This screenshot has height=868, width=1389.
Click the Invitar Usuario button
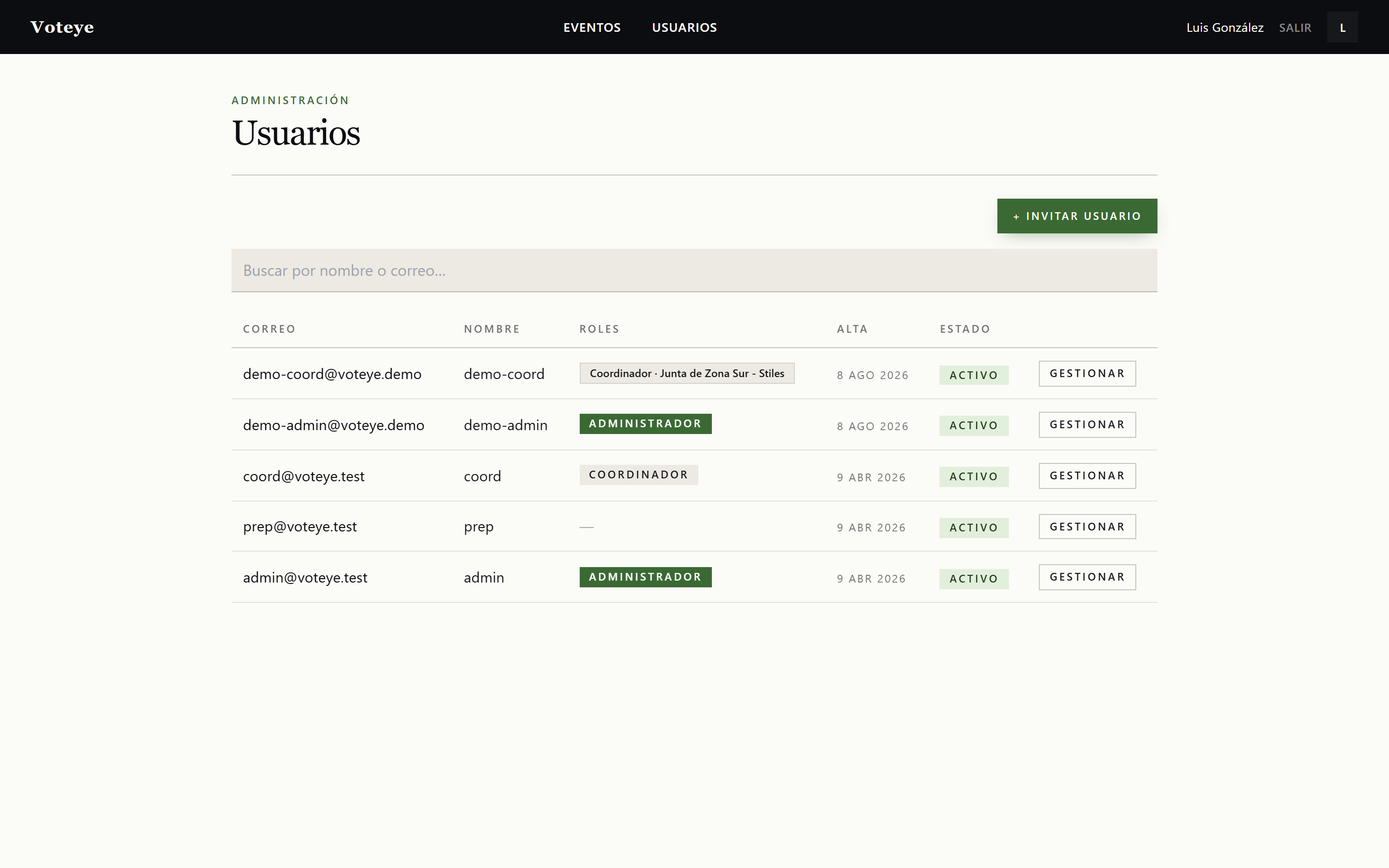1077,216
